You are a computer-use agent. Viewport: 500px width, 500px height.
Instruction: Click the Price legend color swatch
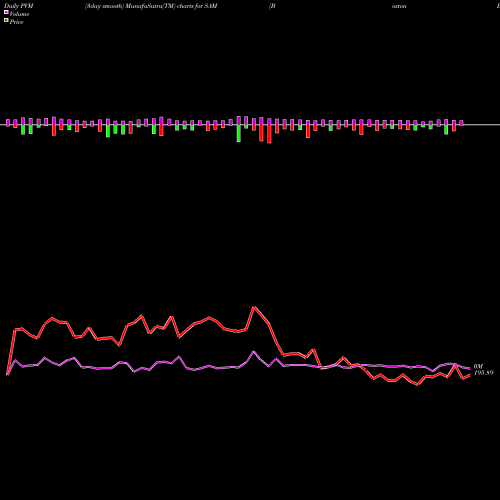pyautogui.click(x=6, y=21)
